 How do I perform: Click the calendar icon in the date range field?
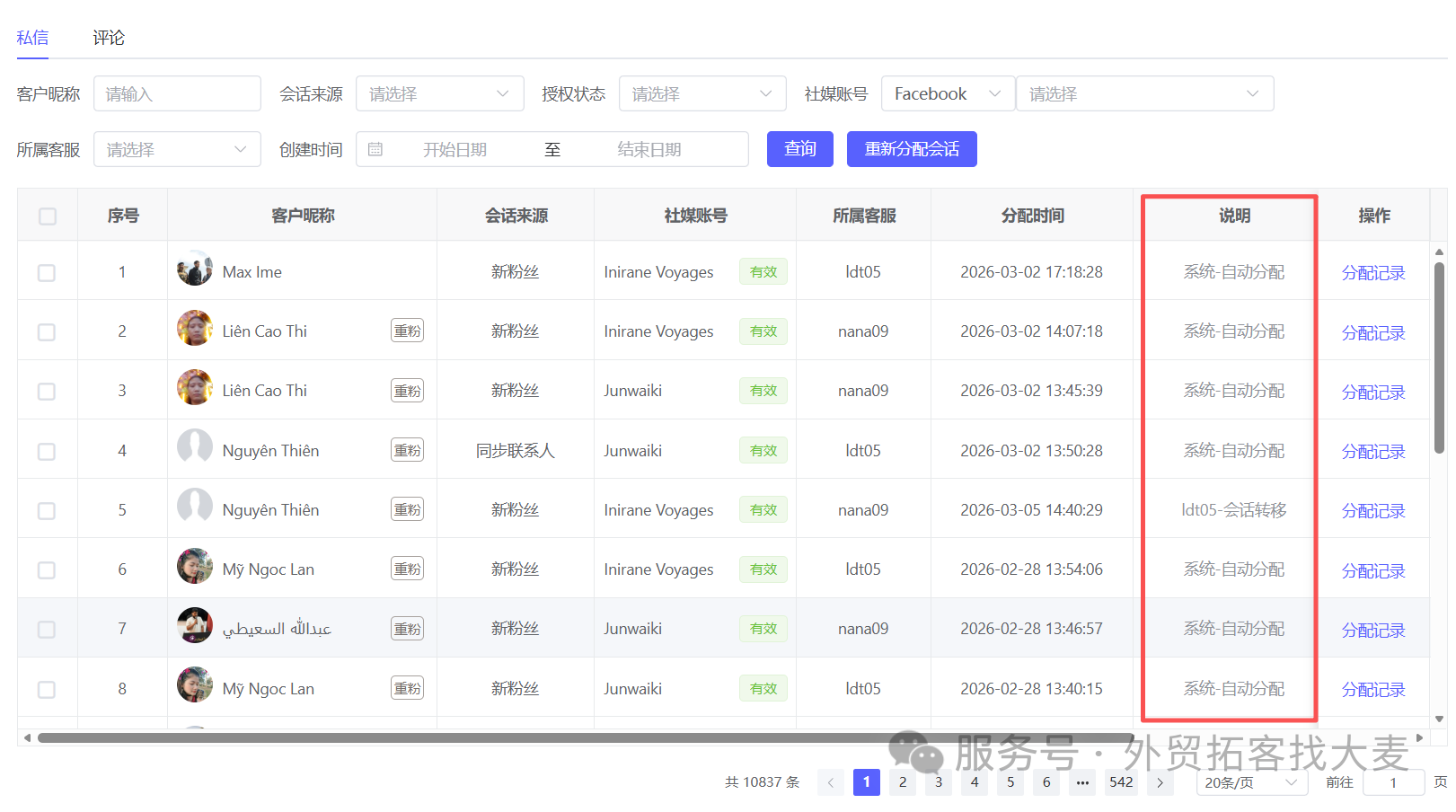pyautogui.click(x=375, y=149)
